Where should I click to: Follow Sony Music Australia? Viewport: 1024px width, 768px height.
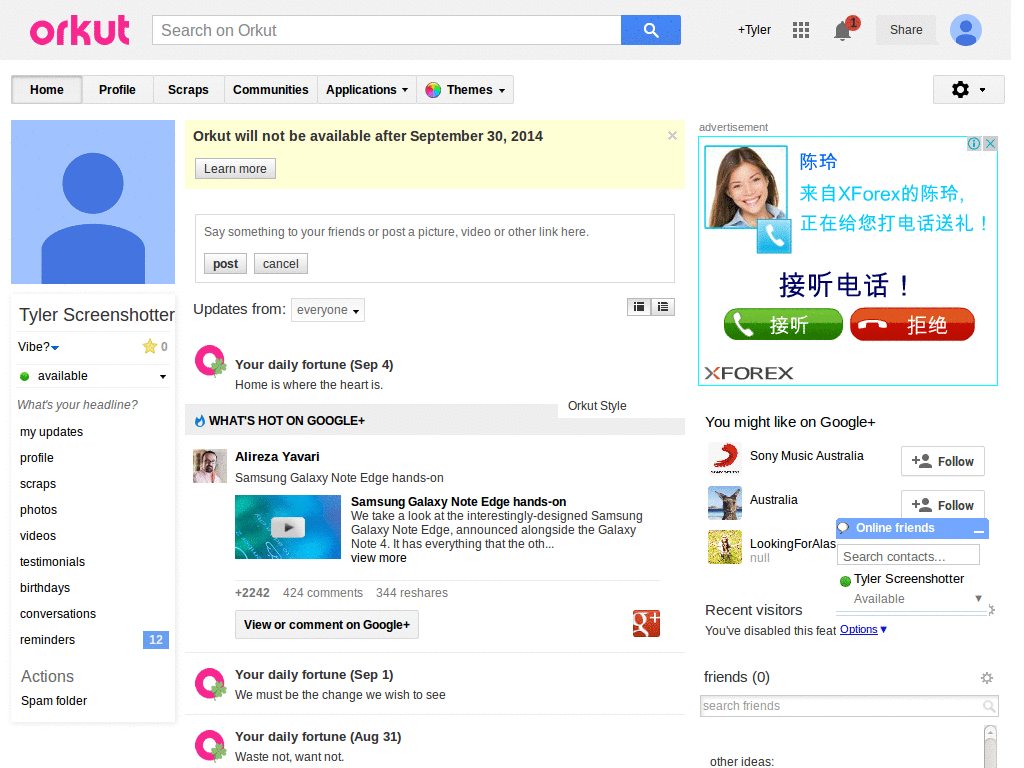pyautogui.click(x=942, y=461)
